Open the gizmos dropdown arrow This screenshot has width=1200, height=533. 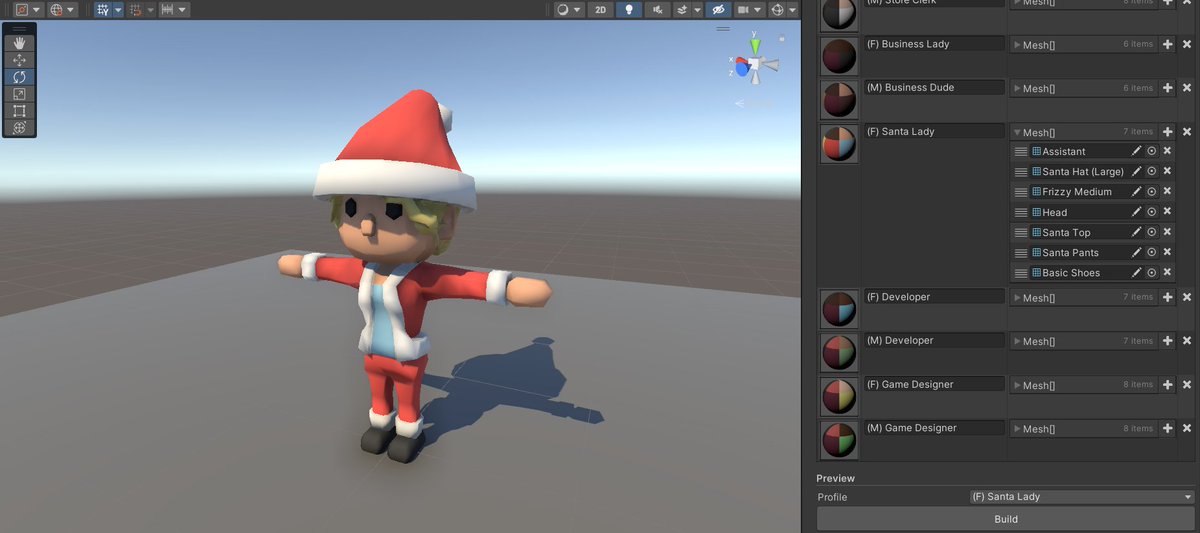tap(792, 10)
